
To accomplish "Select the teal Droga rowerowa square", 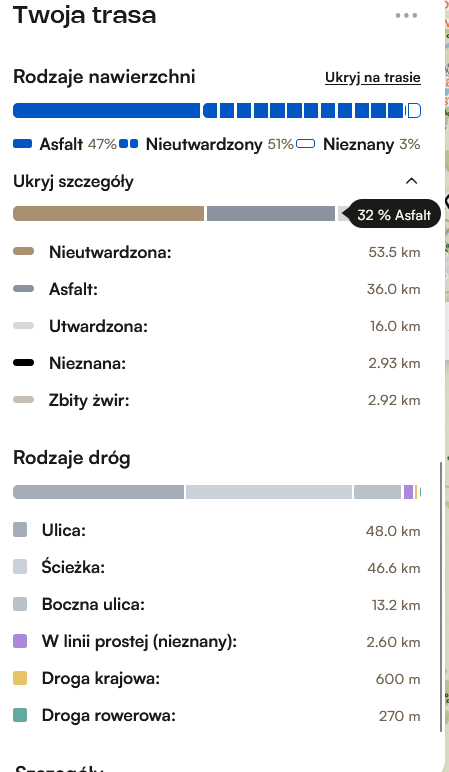I will click(20, 715).
